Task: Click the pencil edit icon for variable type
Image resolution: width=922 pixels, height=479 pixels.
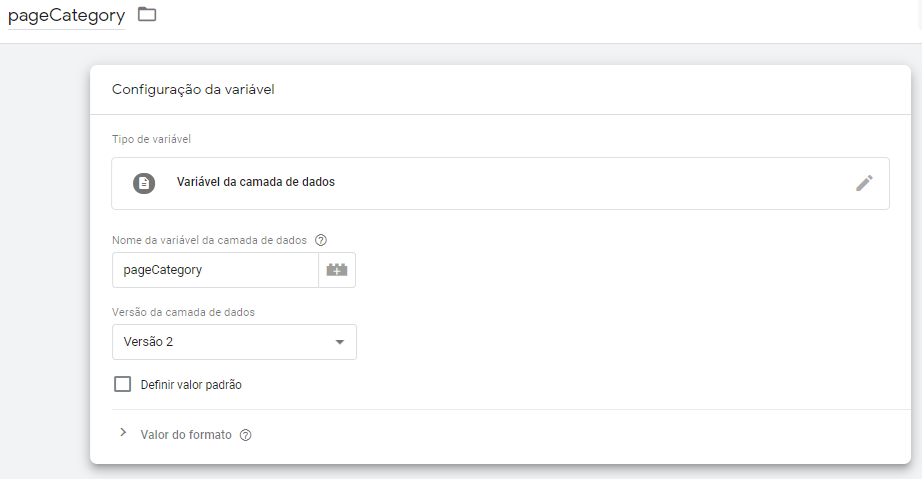Action: point(864,183)
